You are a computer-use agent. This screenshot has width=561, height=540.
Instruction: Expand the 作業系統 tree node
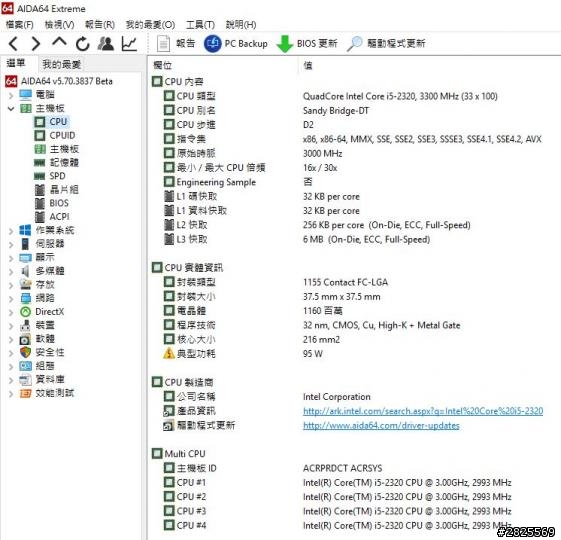tap(11, 231)
